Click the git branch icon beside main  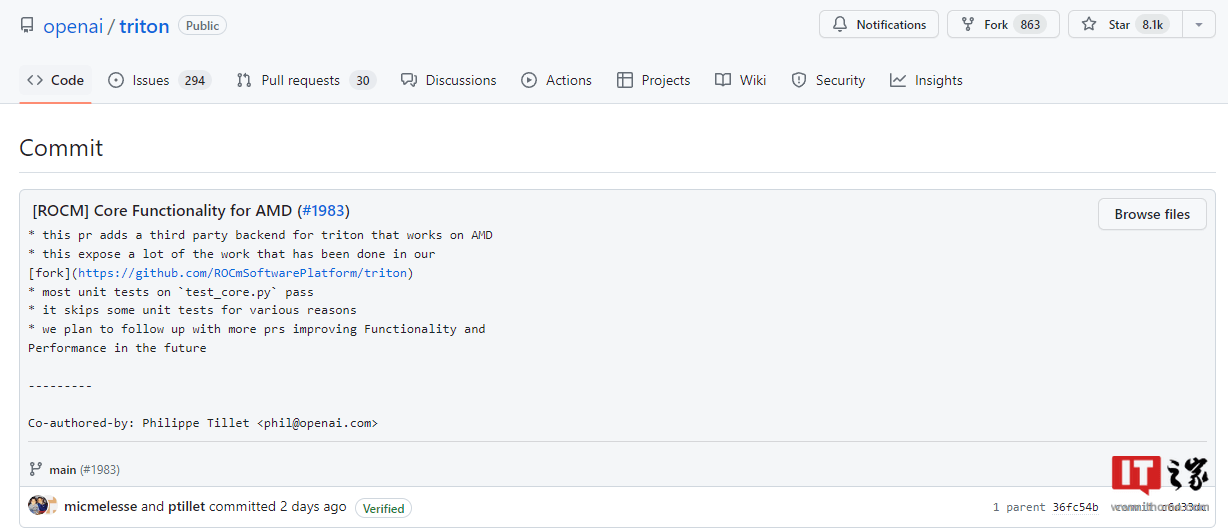coord(36,469)
